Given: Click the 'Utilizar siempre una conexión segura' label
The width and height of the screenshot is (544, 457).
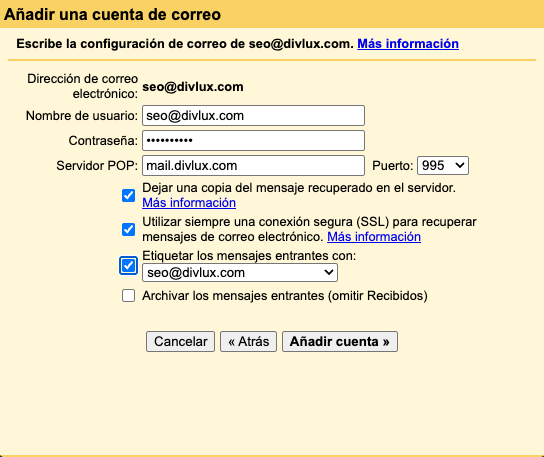Looking at the screenshot, I should 309,229.
